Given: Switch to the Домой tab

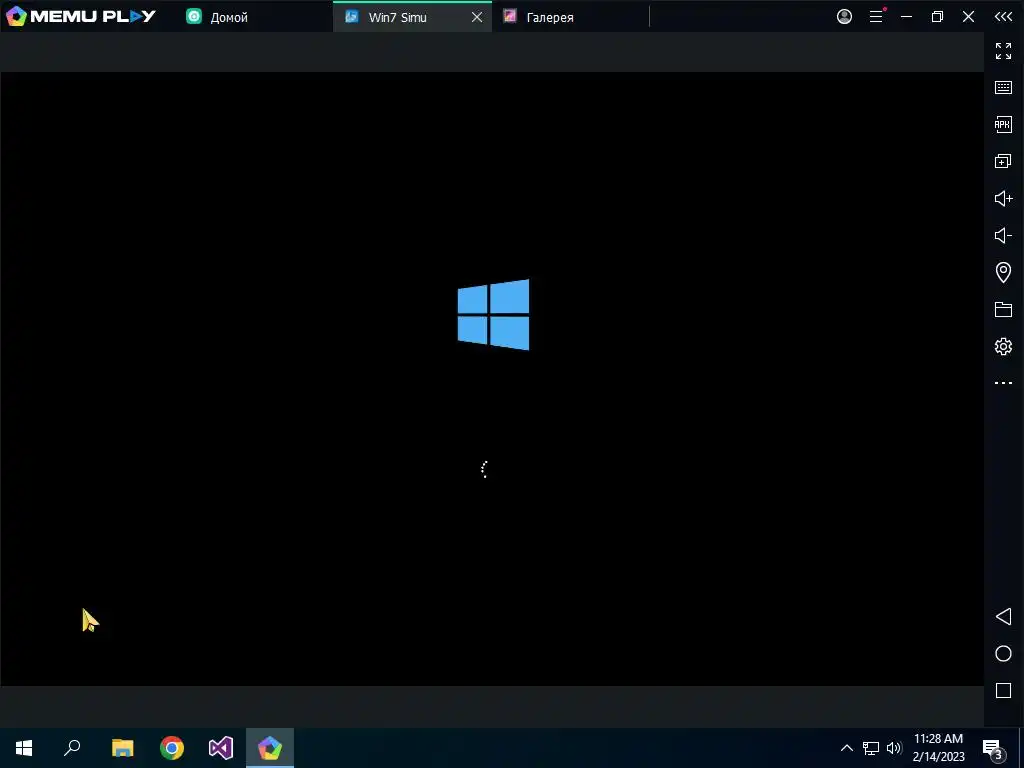Looking at the screenshot, I should click(x=217, y=17).
